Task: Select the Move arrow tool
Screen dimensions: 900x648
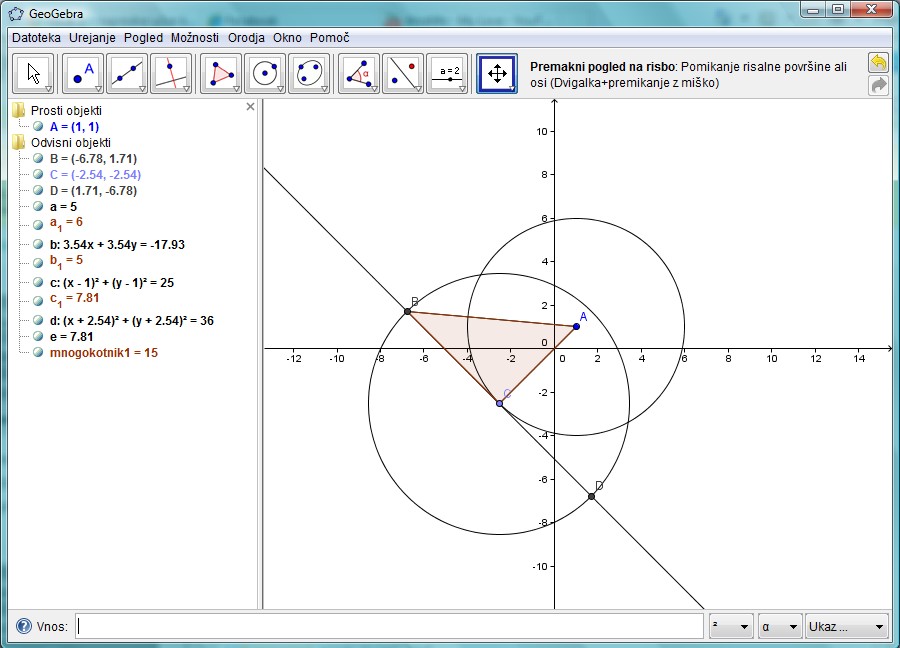Action: pos(34,73)
